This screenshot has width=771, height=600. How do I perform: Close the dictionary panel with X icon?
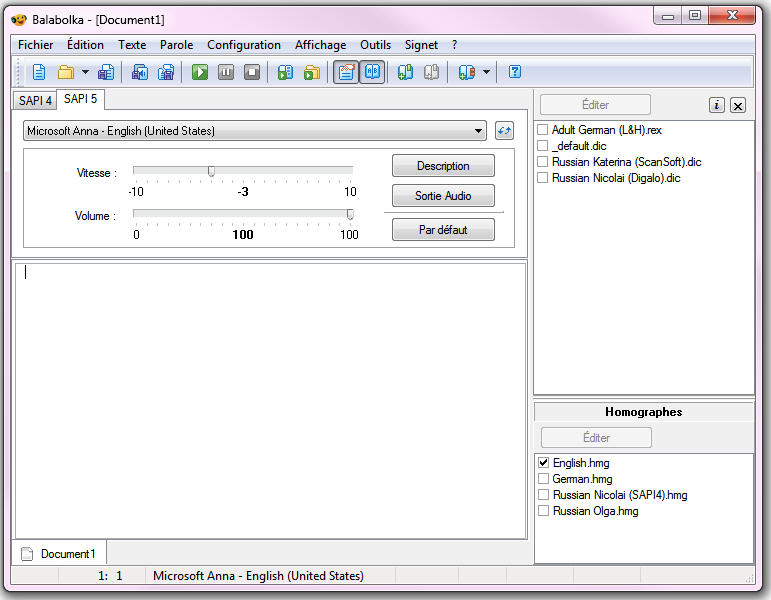(x=738, y=105)
